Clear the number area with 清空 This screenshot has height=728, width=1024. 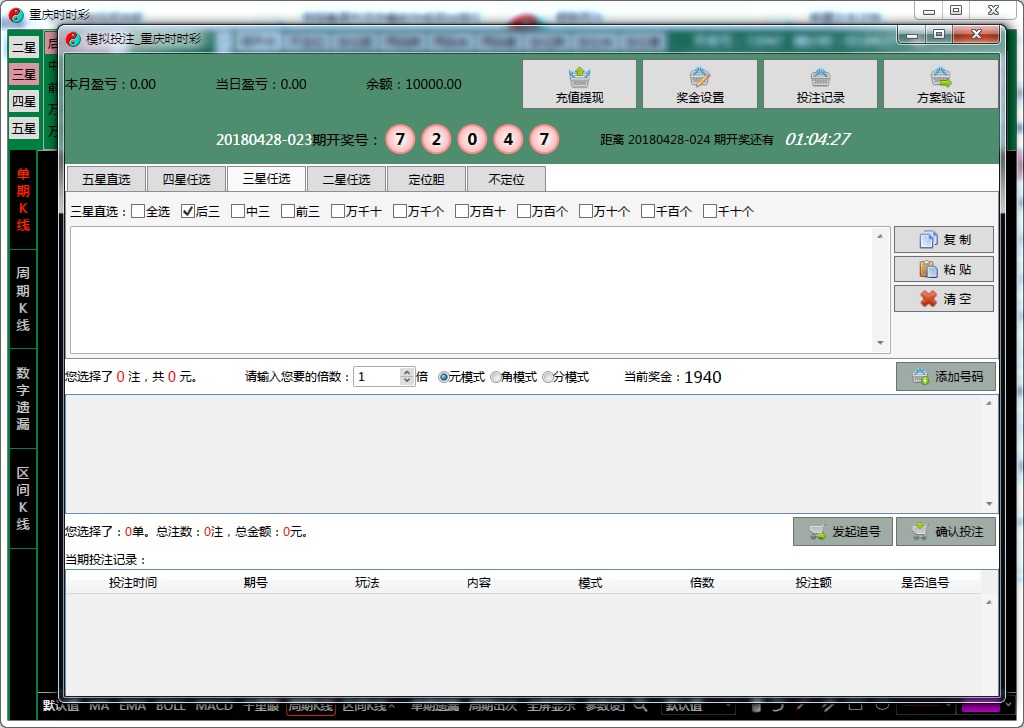tap(943, 298)
